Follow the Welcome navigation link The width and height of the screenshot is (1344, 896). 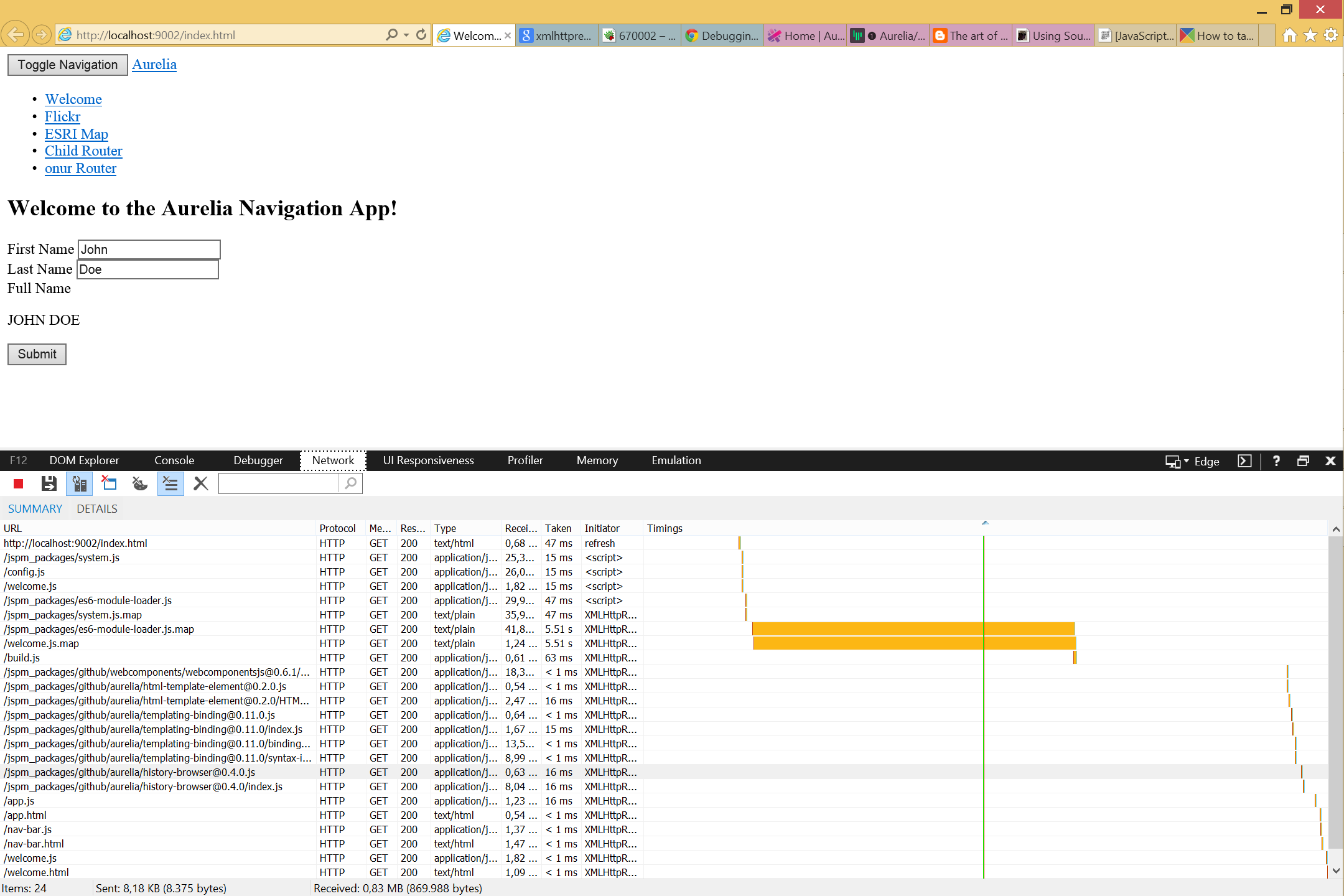pos(73,99)
